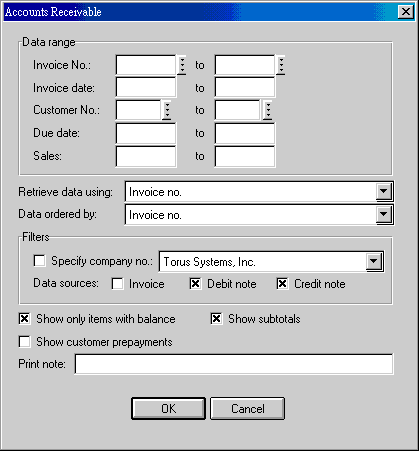The image size is (419, 451).
Task: Click OK to confirm the report
Action: (168, 408)
